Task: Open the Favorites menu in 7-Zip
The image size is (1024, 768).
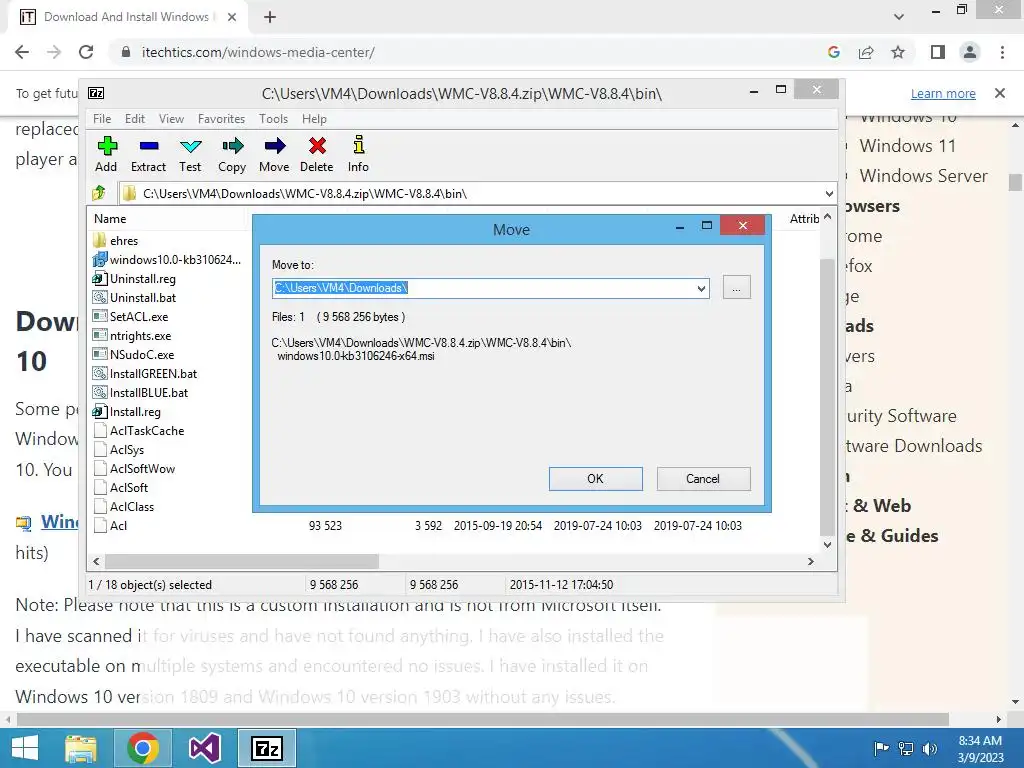Action: pyautogui.click(x=221, y=119)
